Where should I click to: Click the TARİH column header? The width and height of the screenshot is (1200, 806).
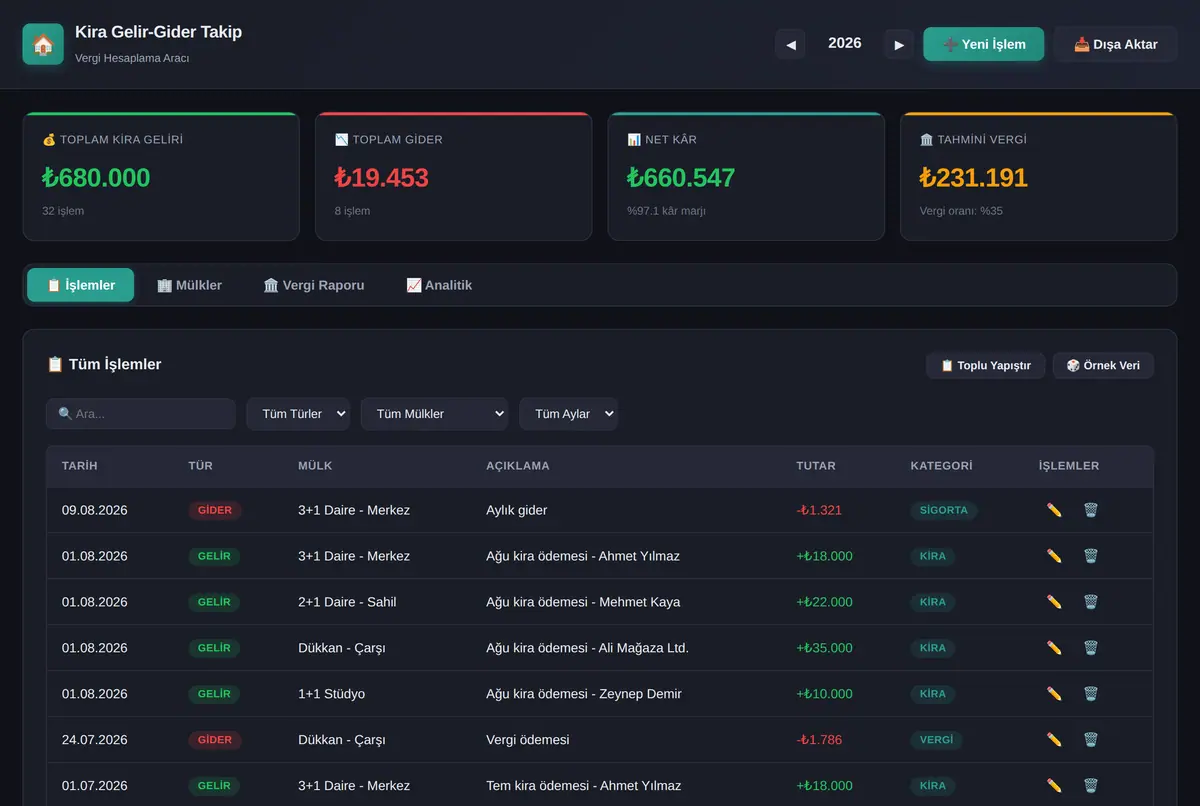pos(80,466)
